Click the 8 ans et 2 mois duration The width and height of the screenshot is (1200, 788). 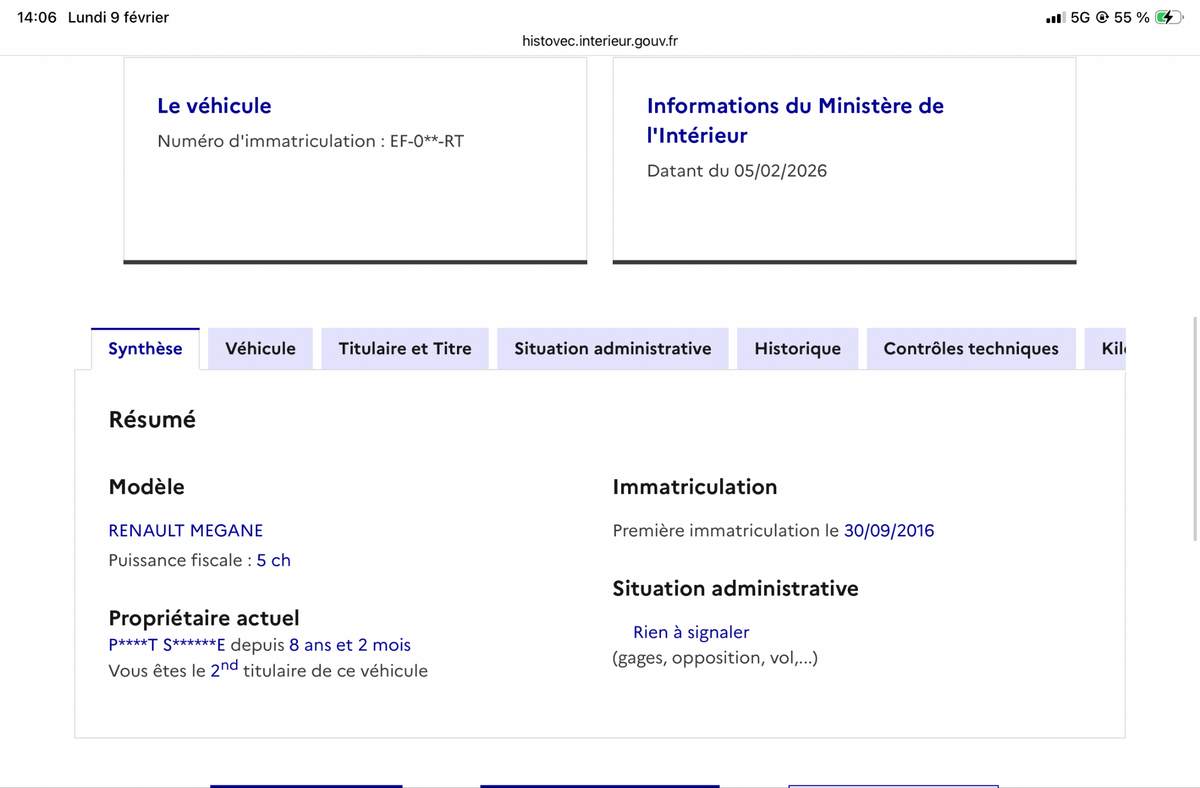click(350, 646)
